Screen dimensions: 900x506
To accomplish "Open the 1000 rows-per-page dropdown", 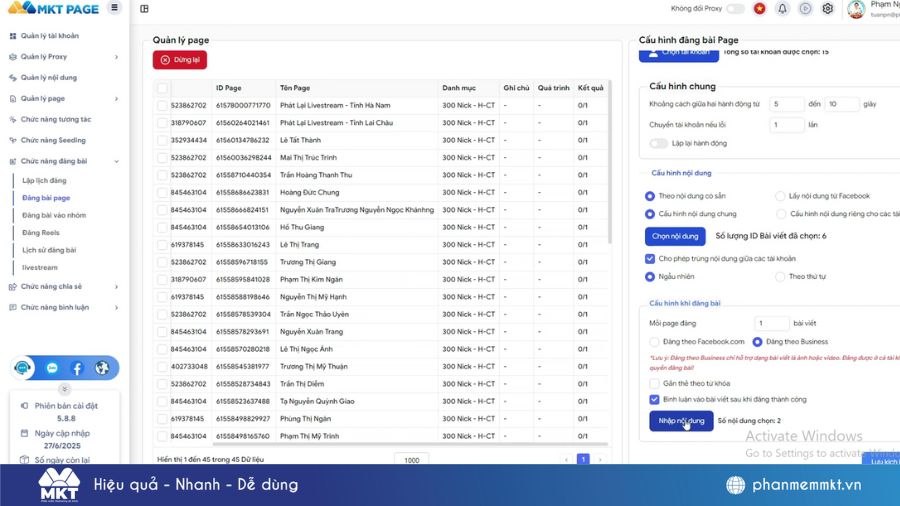I will tap(412, 460).
